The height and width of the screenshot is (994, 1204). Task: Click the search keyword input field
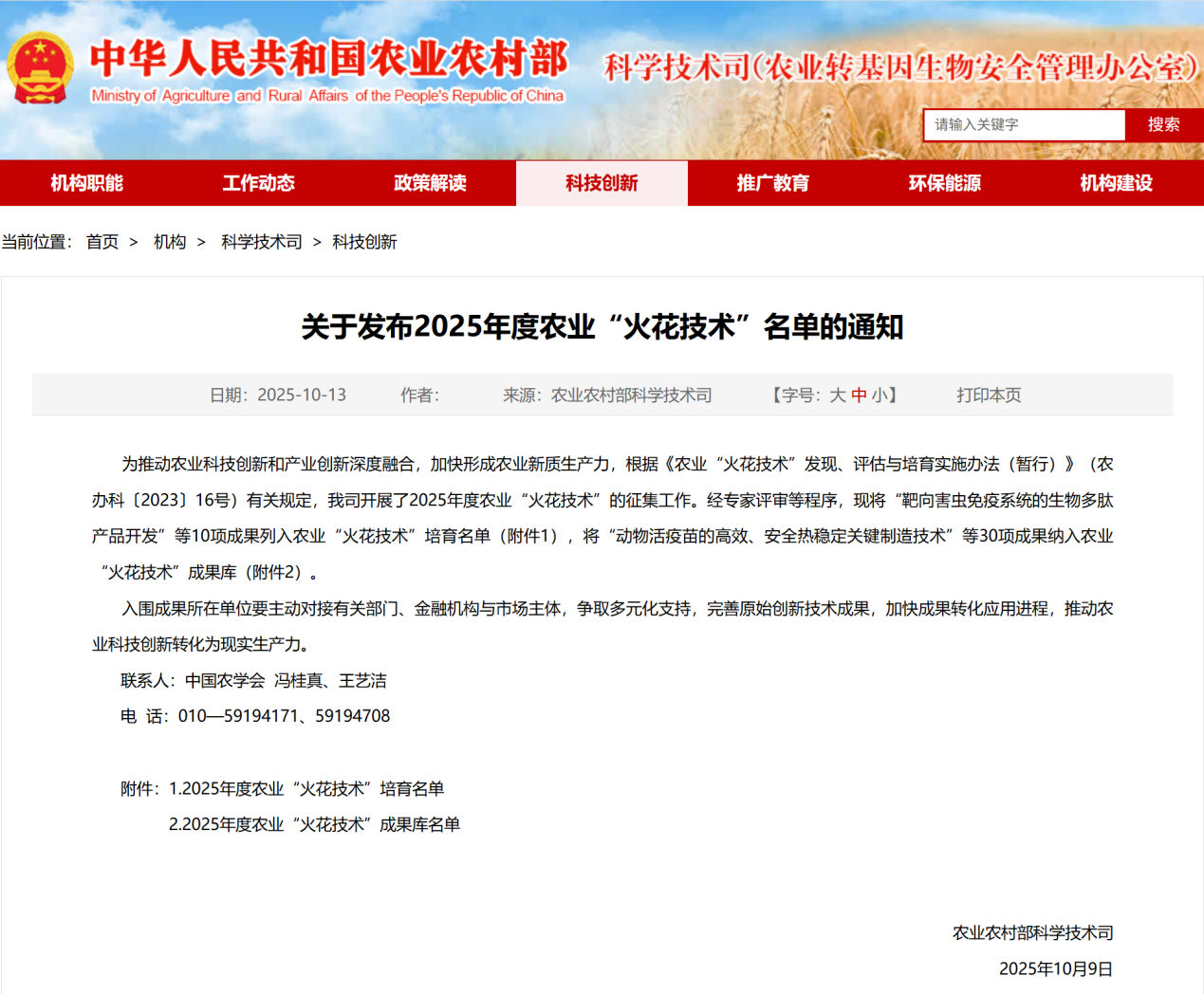tap(1023, 124)
